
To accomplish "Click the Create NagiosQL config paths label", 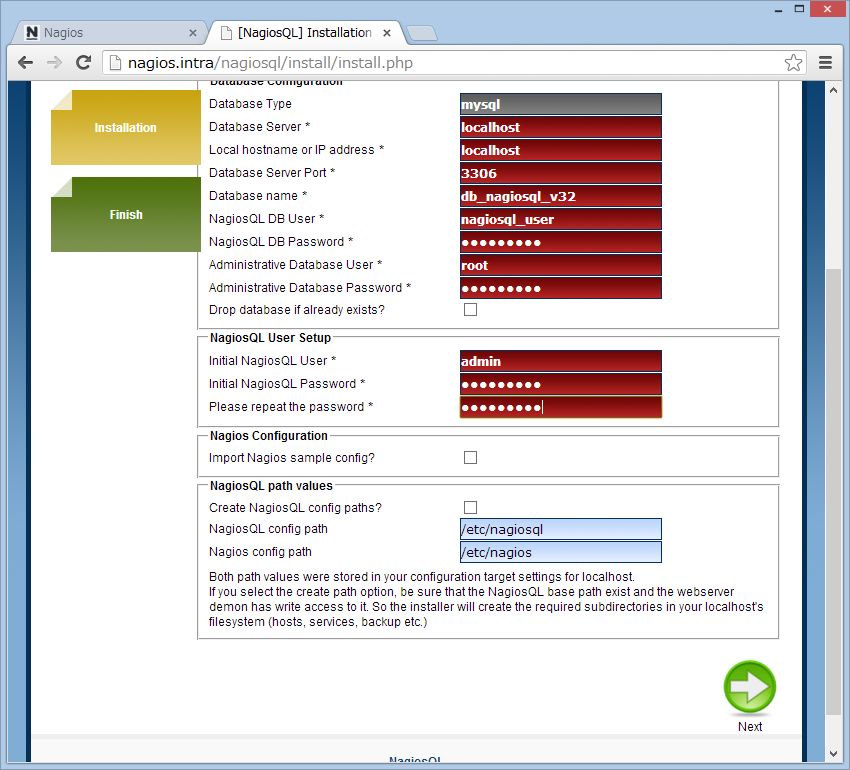I will tap(295, 508).
